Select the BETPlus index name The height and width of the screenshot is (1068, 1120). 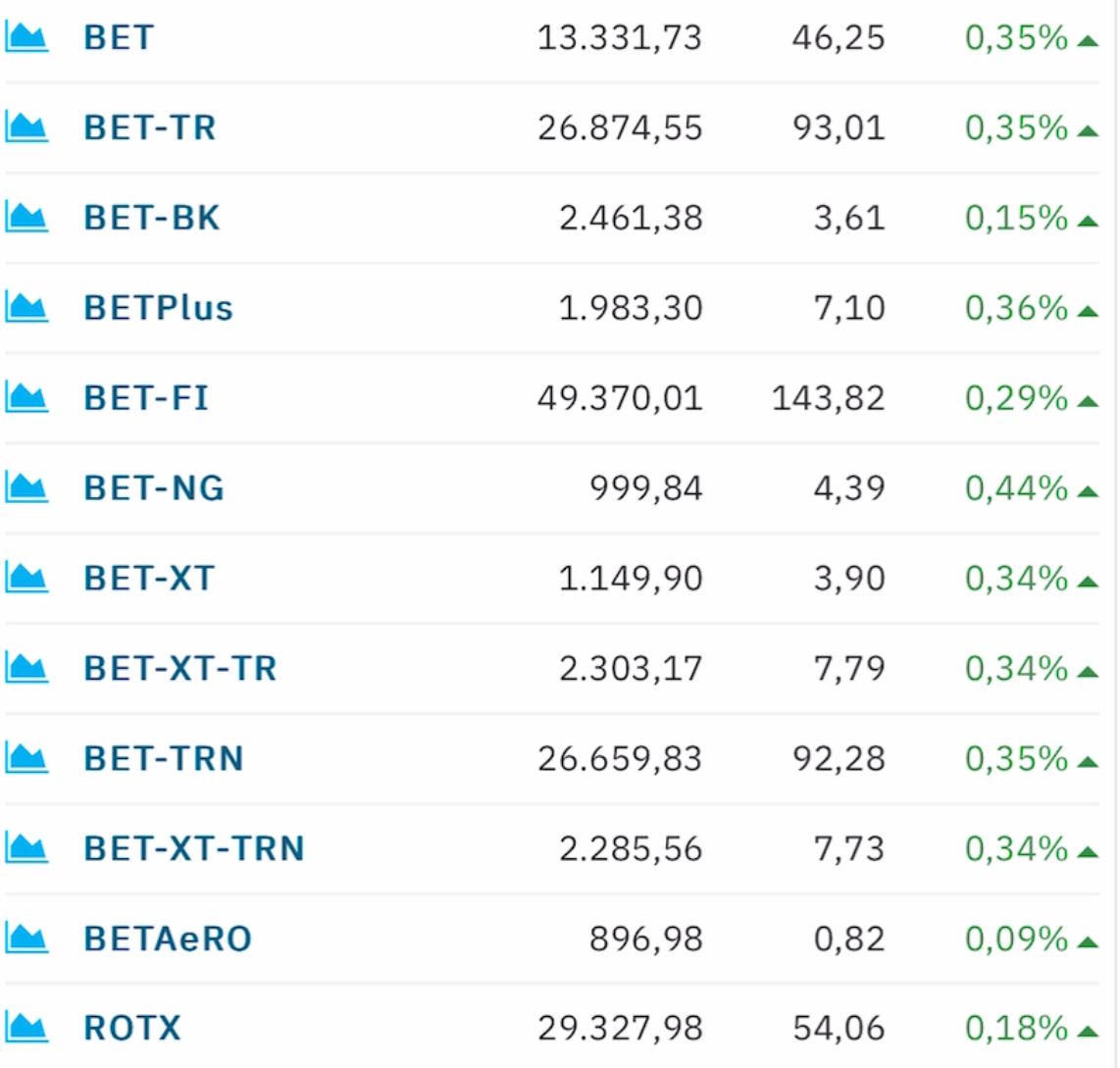[159, 309]
